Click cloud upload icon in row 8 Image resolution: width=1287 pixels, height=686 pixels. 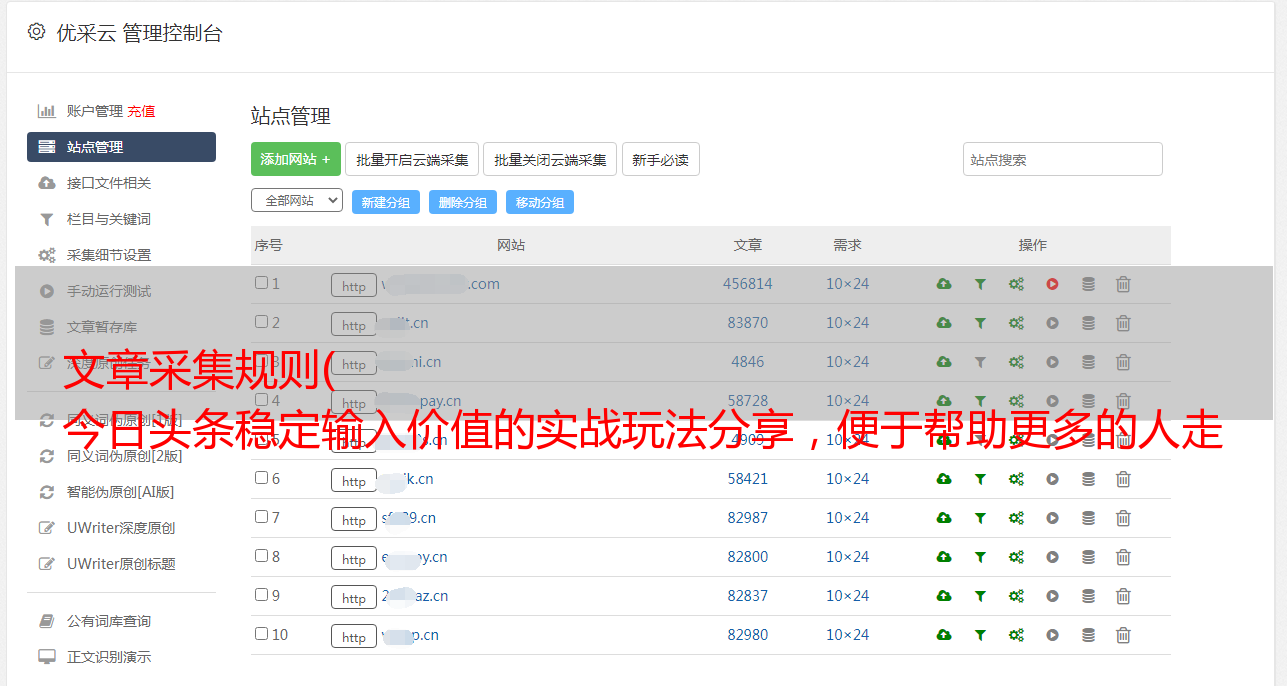pos(944,557)
